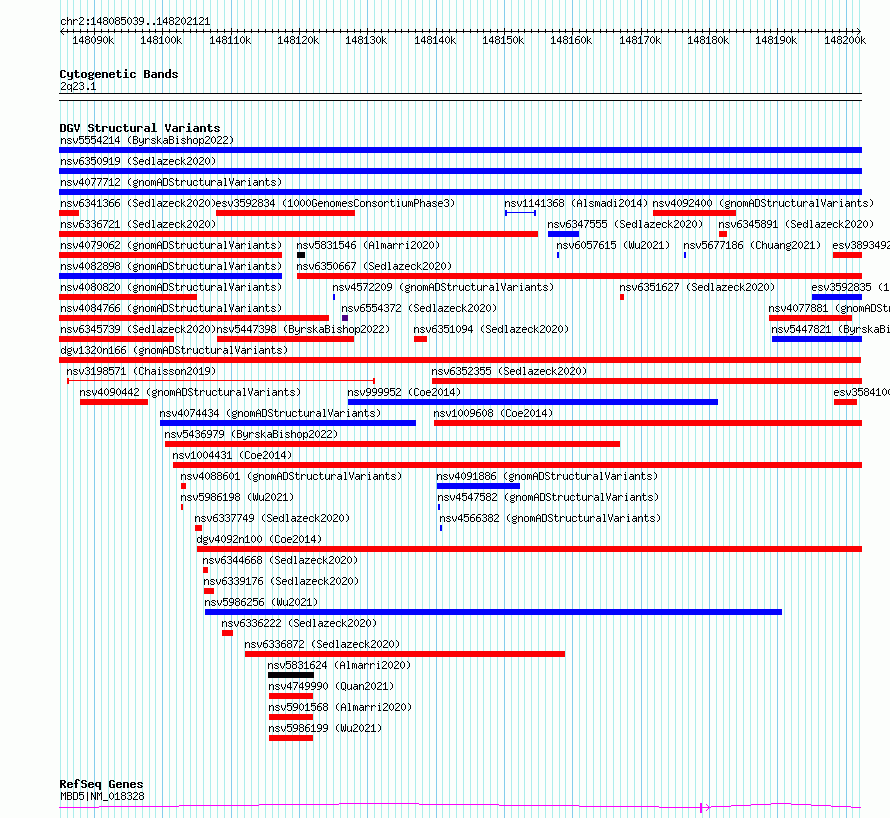Click the nsv4092400 variant label
Screen dimensions: 890x818
(x=763, y=203)
